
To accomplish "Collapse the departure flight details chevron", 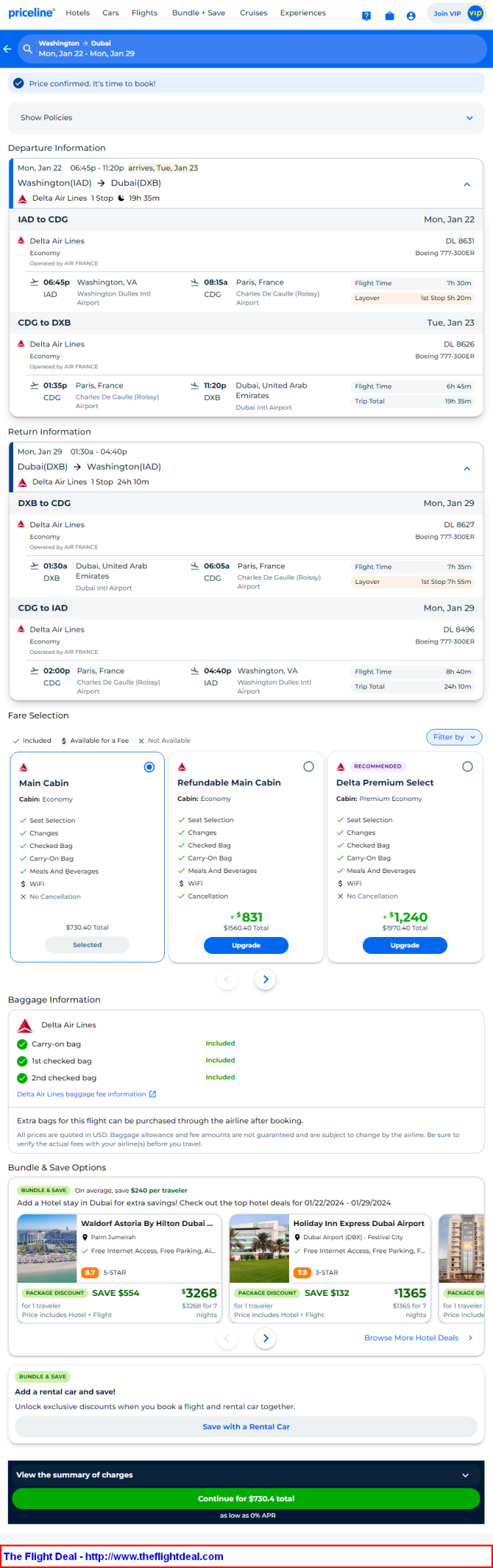I will 467,185.
